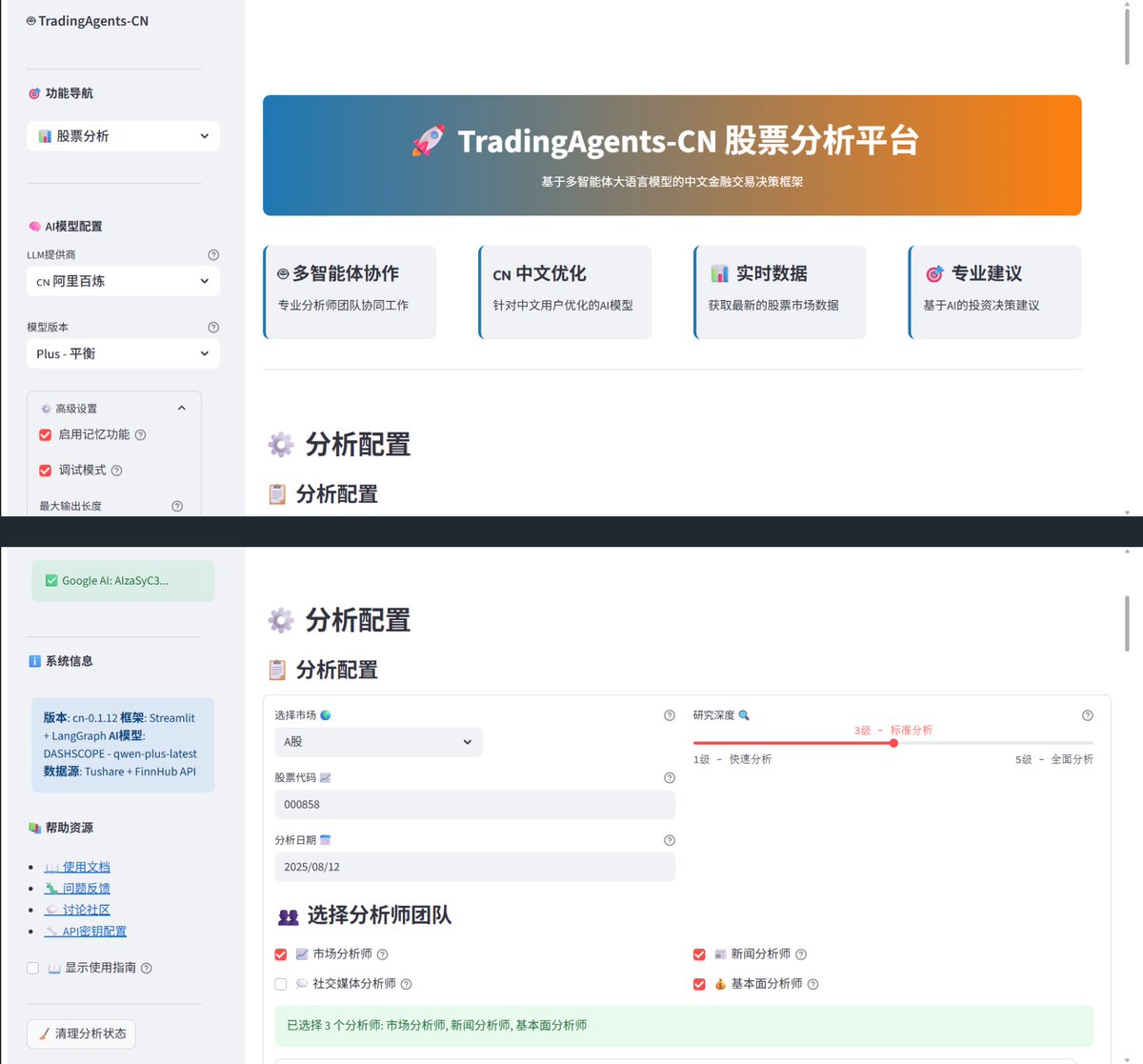1143x1064 pixels.
Task: Open the 股票分析 navigation dropdown
Action: 122,136
